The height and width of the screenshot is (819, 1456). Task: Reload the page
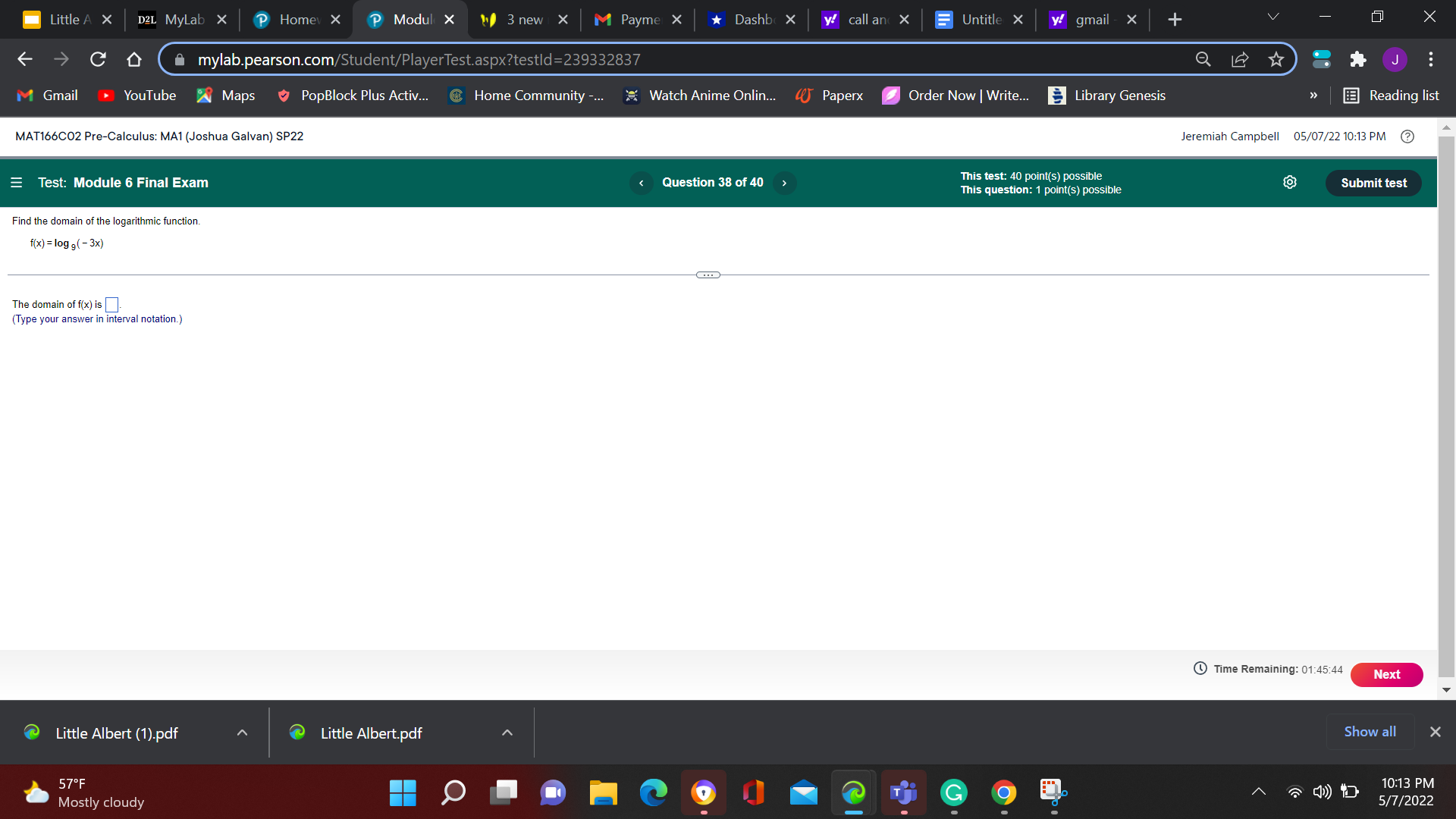click(x=98, y=59)
